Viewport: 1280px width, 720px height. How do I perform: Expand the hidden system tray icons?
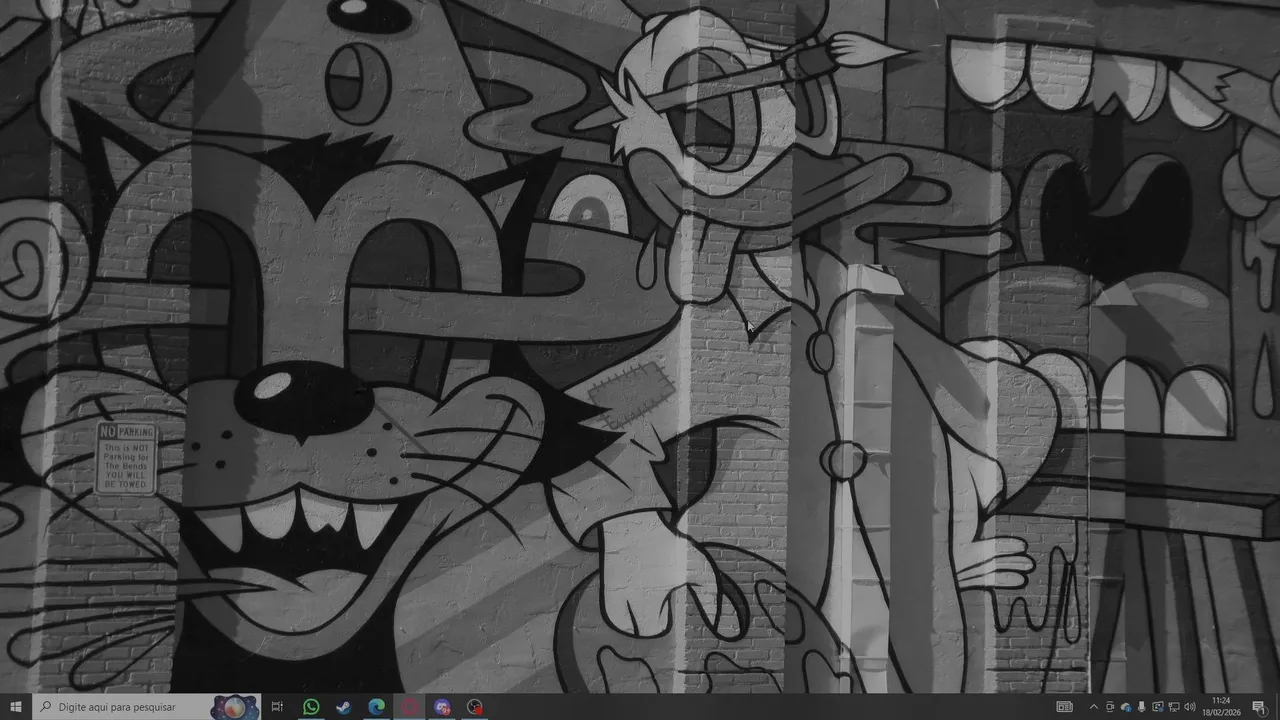pos(1094,707)
